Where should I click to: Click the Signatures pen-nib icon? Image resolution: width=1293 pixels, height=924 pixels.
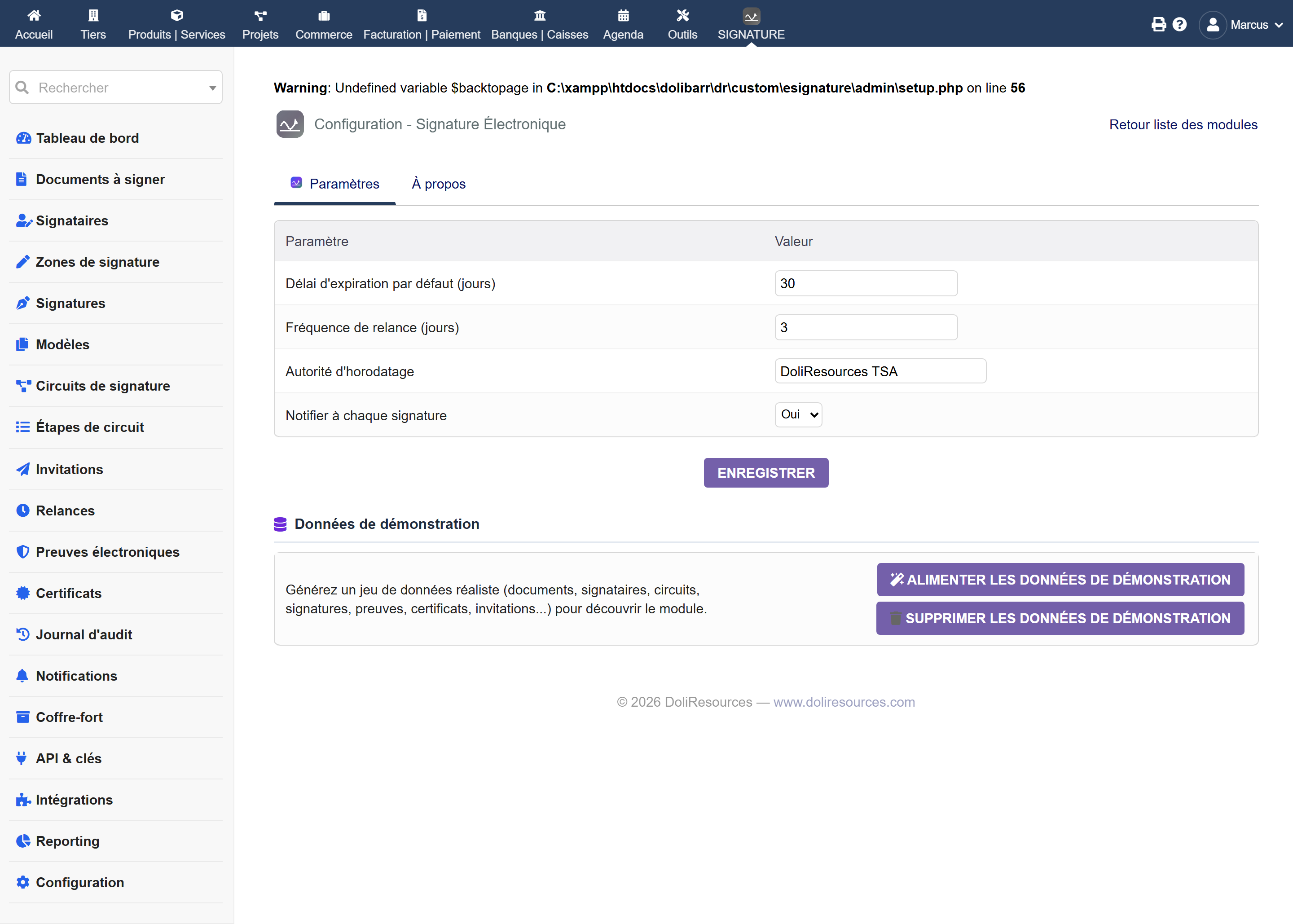tap(23, 303)
